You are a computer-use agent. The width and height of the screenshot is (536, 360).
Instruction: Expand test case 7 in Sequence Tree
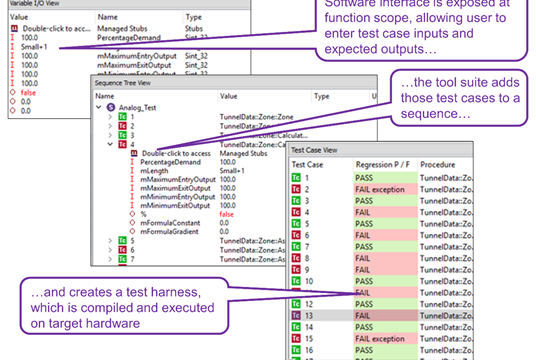point(110,259)
